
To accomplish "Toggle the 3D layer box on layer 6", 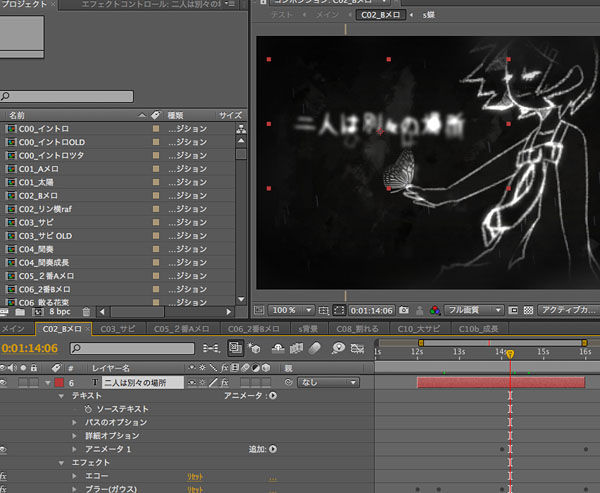I will (266, 382).
